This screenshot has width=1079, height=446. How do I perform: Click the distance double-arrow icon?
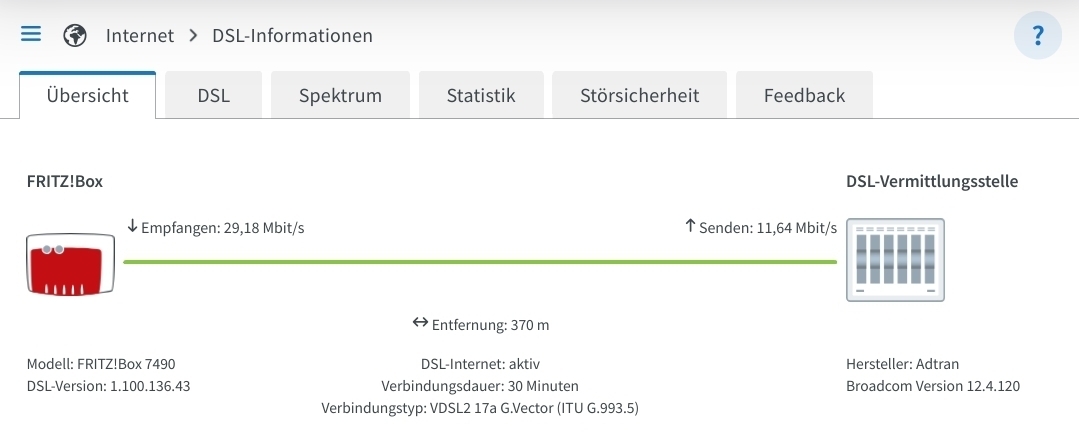[x=420, y=322]
